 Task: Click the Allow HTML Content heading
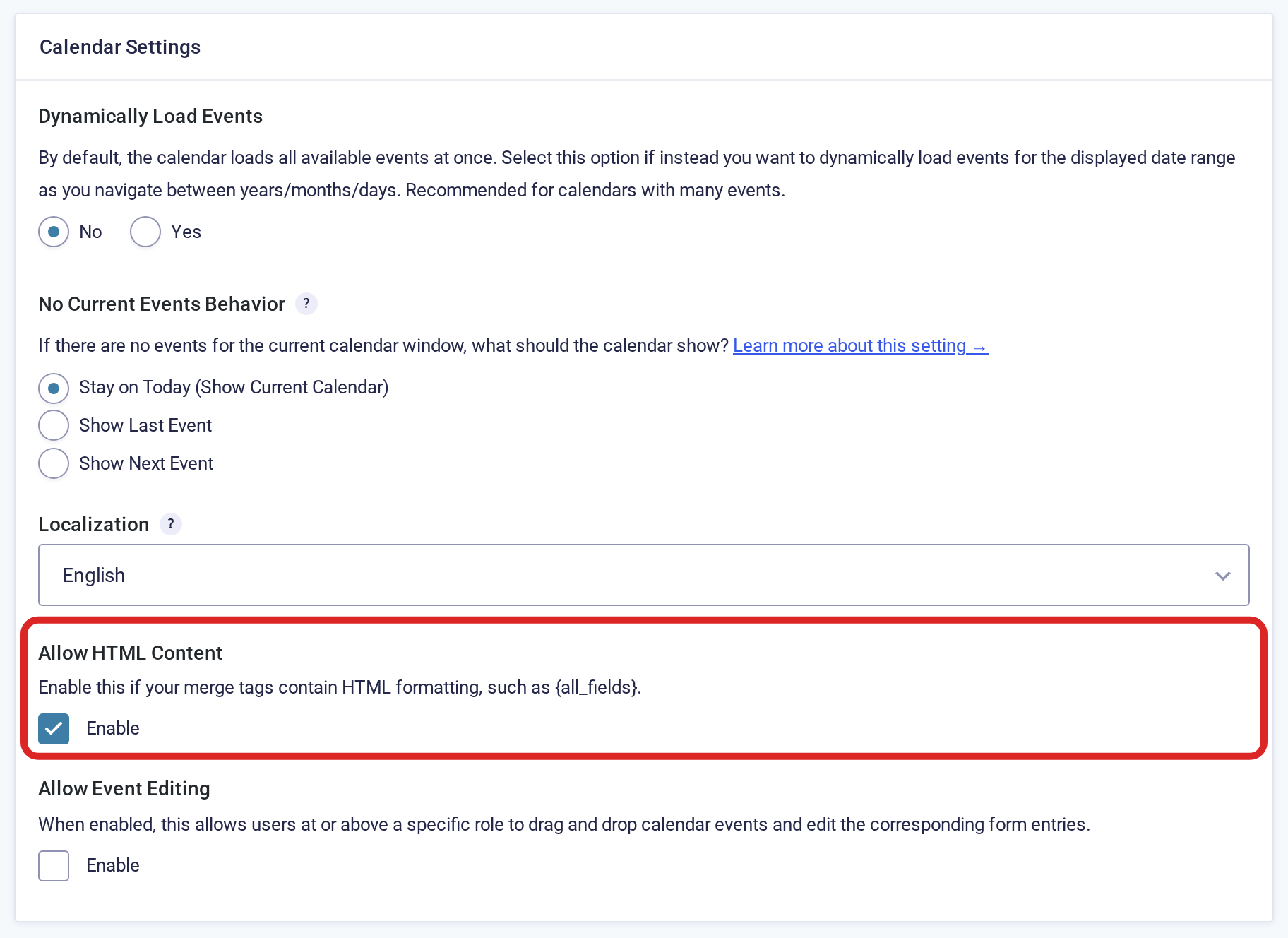tap(131, 653)
